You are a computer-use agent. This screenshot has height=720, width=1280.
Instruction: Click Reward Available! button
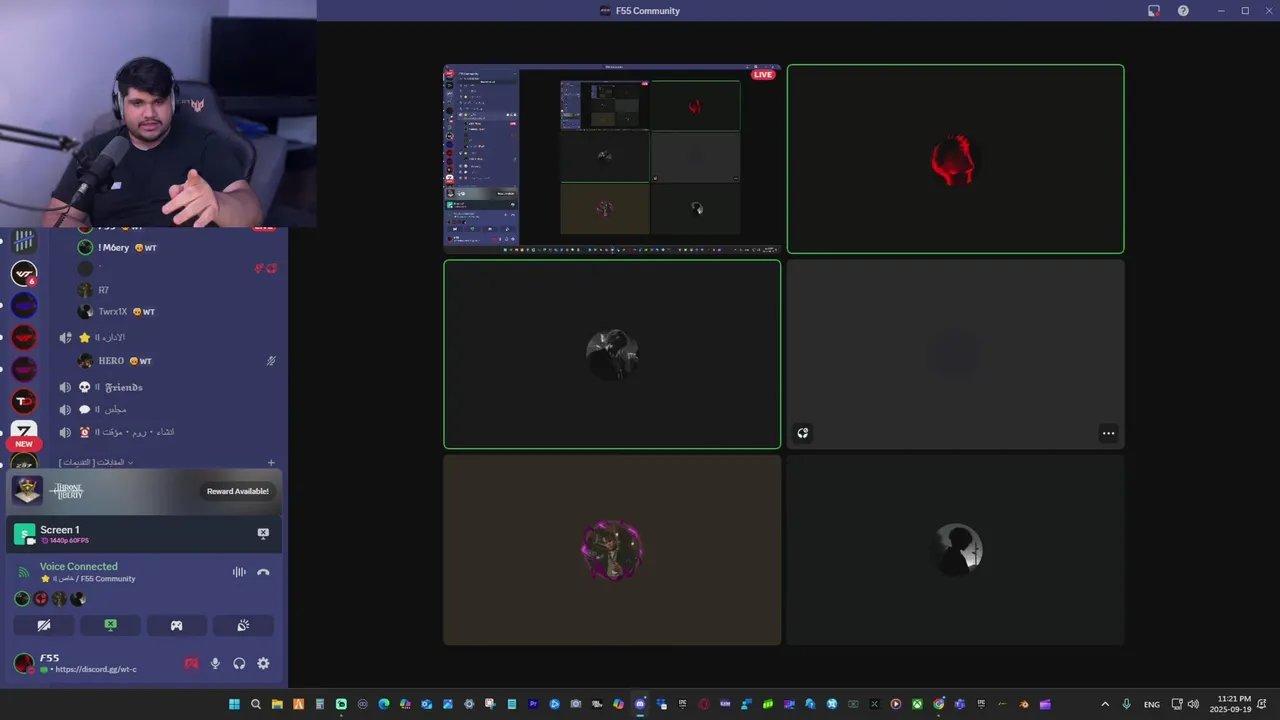238,491
